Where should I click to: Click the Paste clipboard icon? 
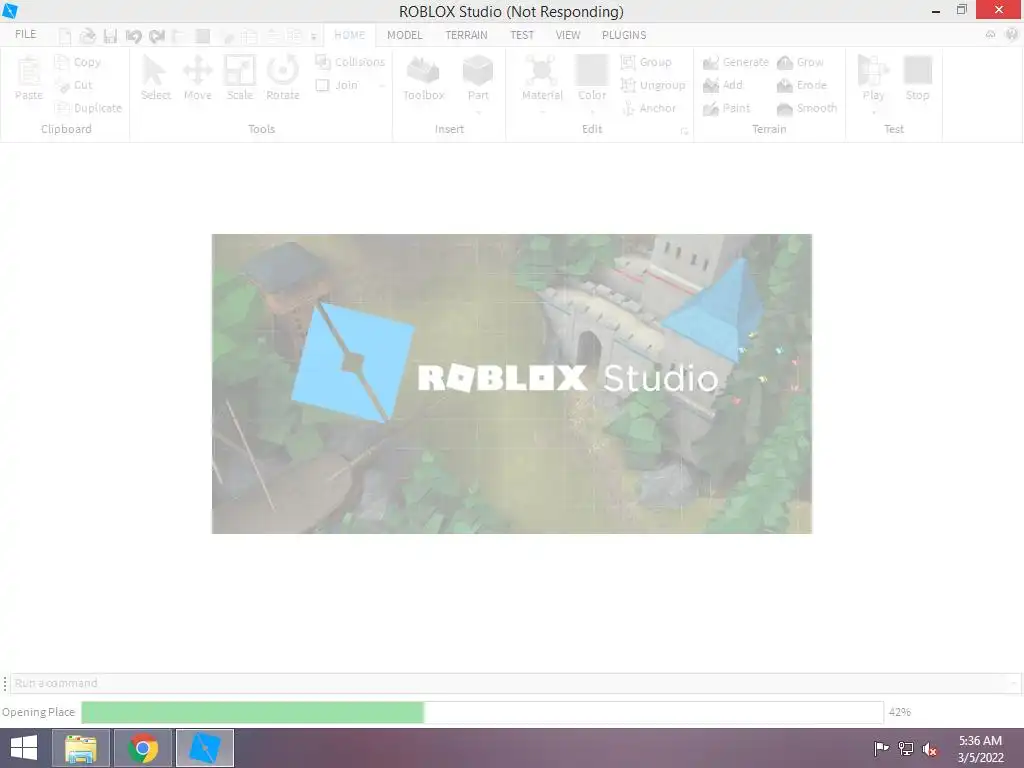pyautogui.click(x=29, y=71)
